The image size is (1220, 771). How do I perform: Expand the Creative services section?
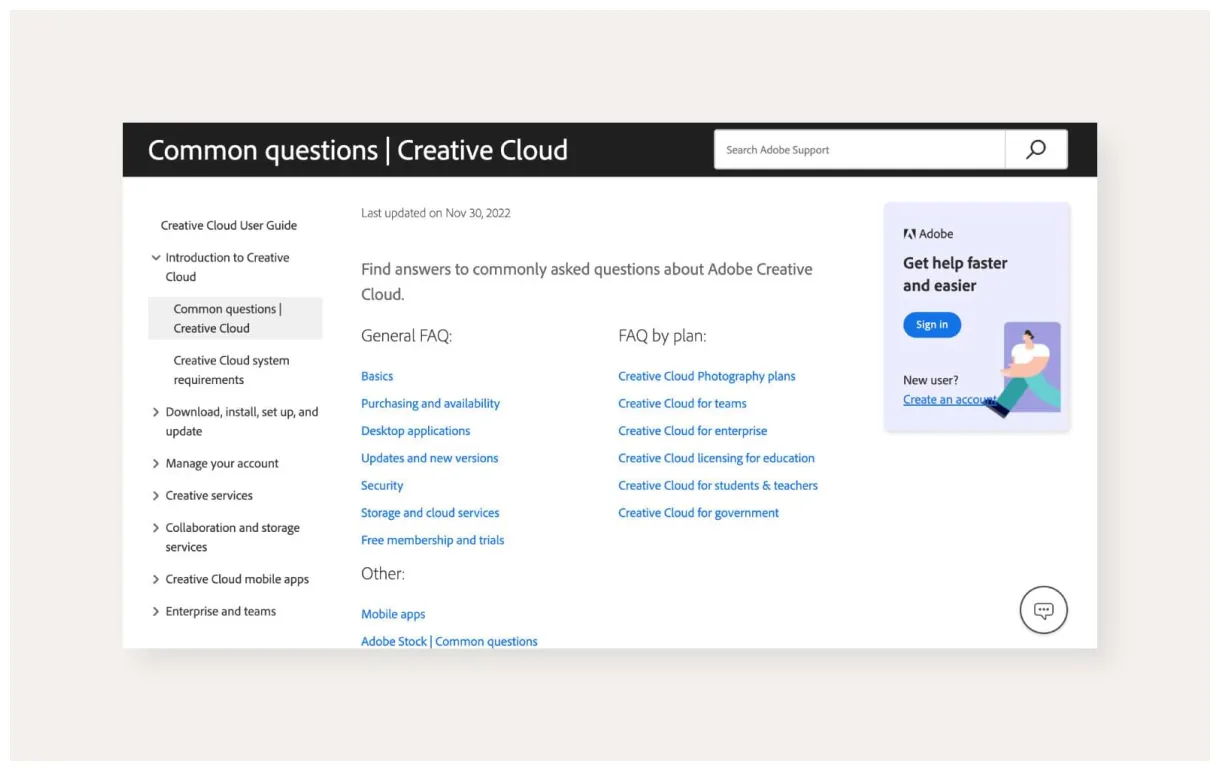(x=156, y=496)
